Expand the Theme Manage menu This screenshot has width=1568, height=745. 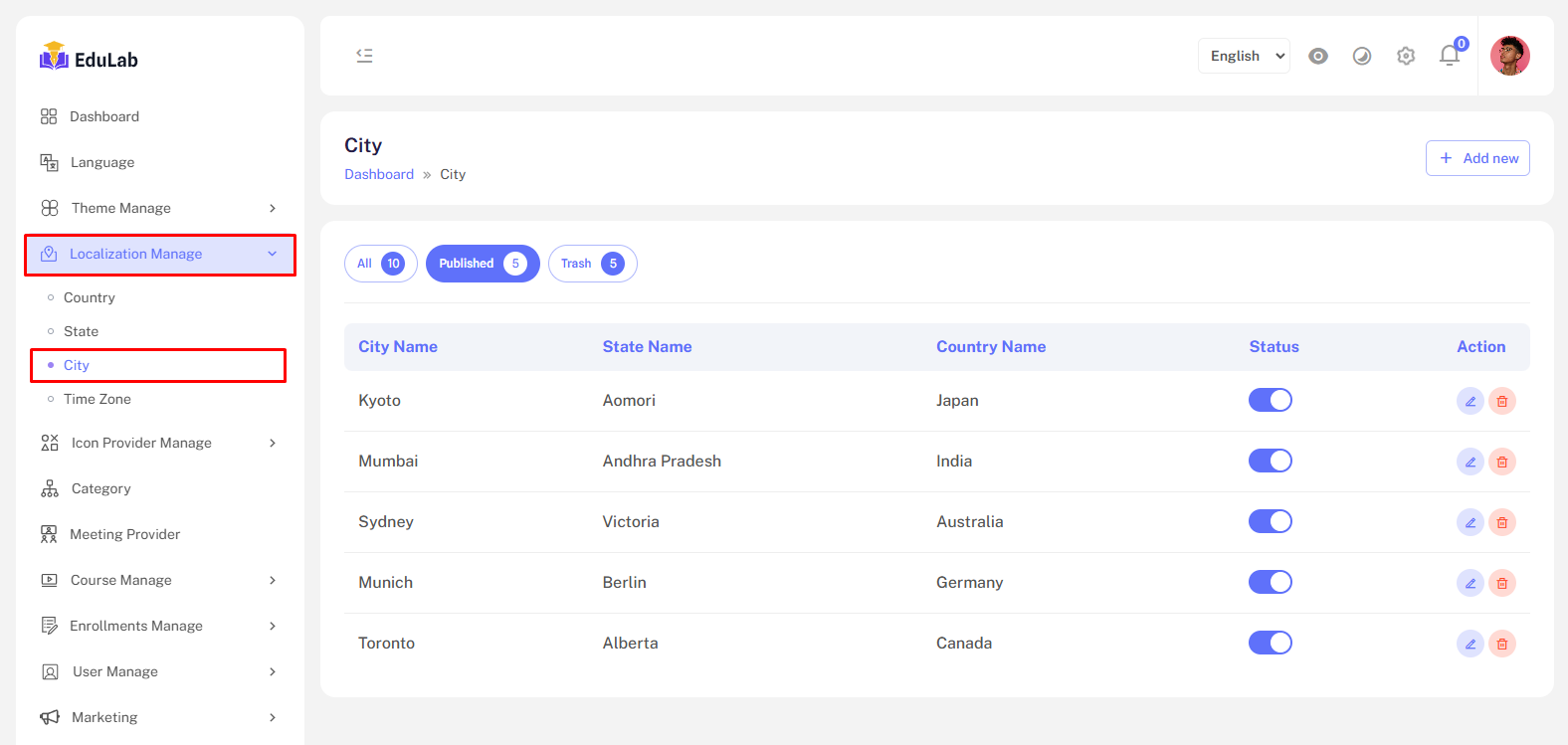click(159, 208)
